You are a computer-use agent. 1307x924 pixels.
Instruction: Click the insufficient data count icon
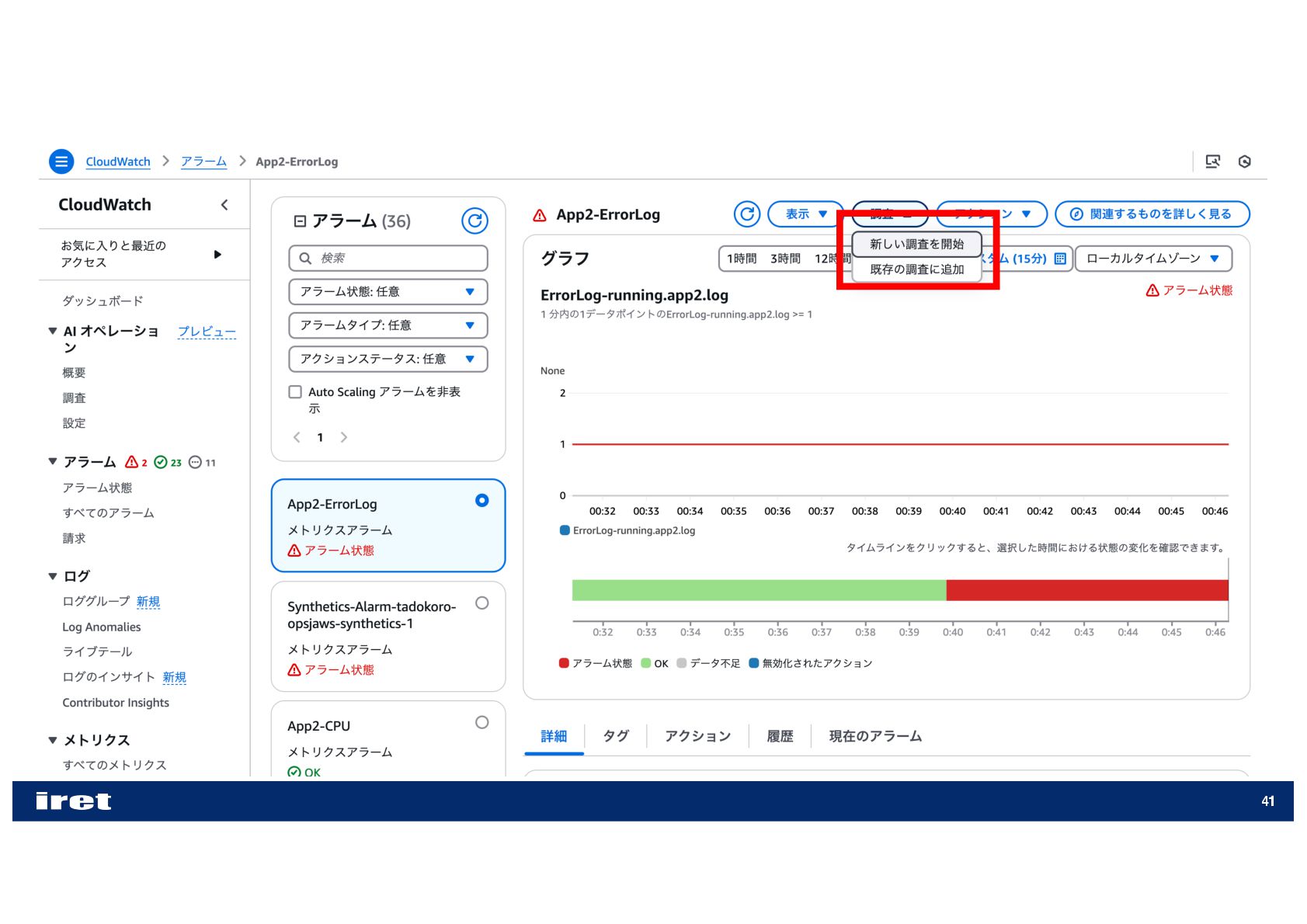click(196, 462)
